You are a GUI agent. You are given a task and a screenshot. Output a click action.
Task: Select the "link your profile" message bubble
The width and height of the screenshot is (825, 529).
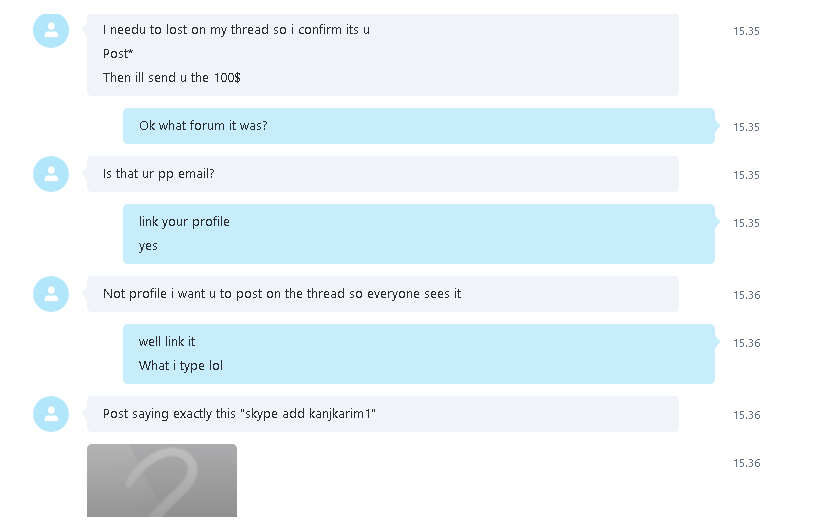419,234
